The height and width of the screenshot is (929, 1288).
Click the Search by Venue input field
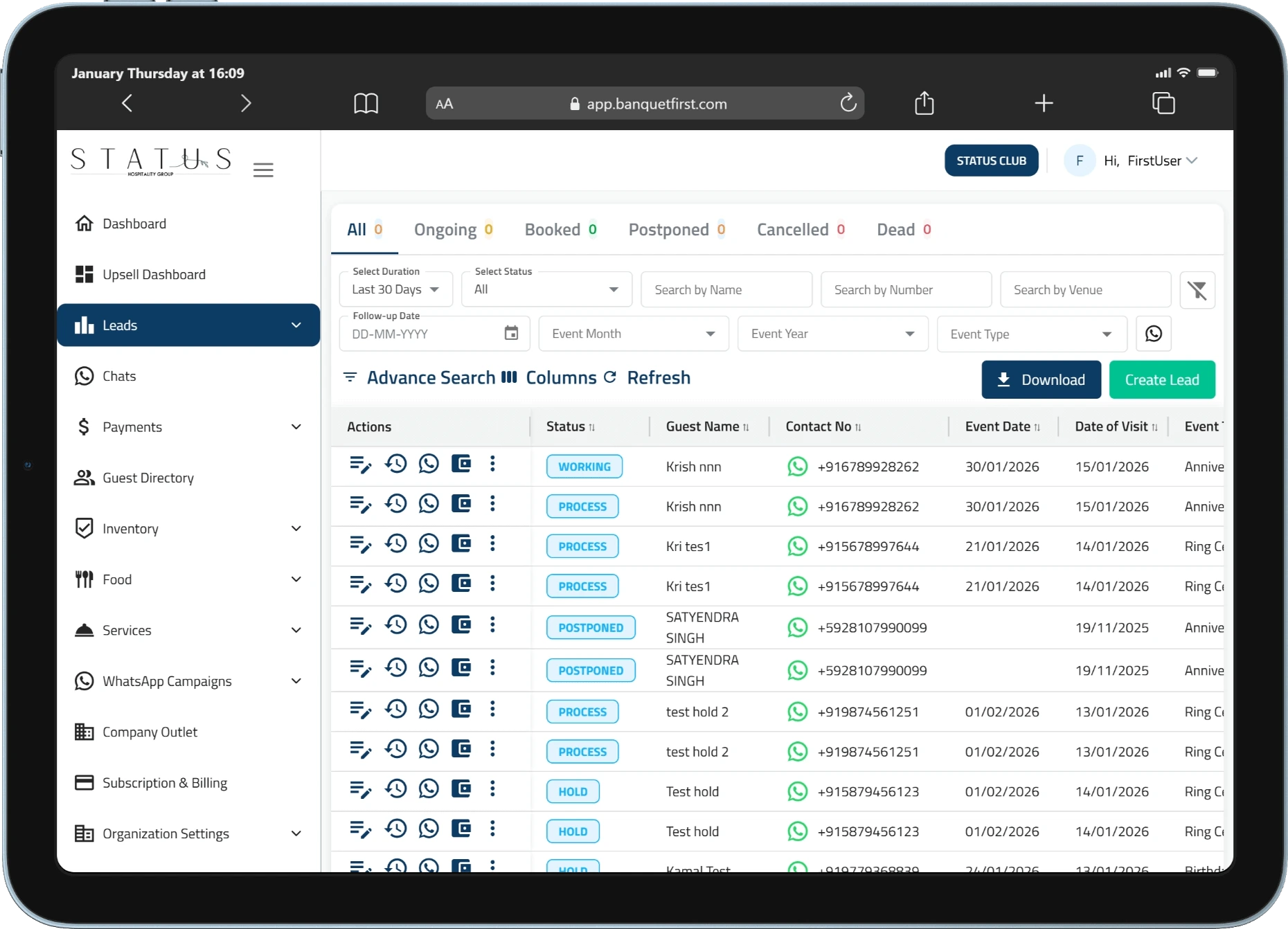[x=1084, y=289]
